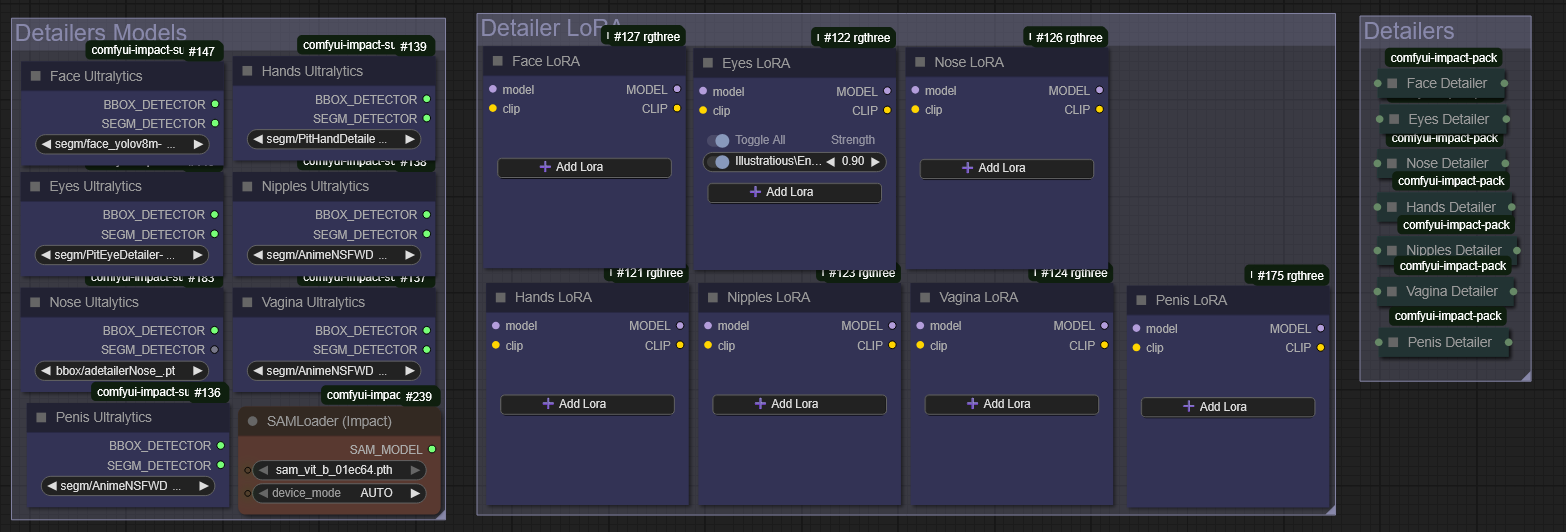Collapse the Nose Ultalytics node
The image size is (1566, 532).
36,302
